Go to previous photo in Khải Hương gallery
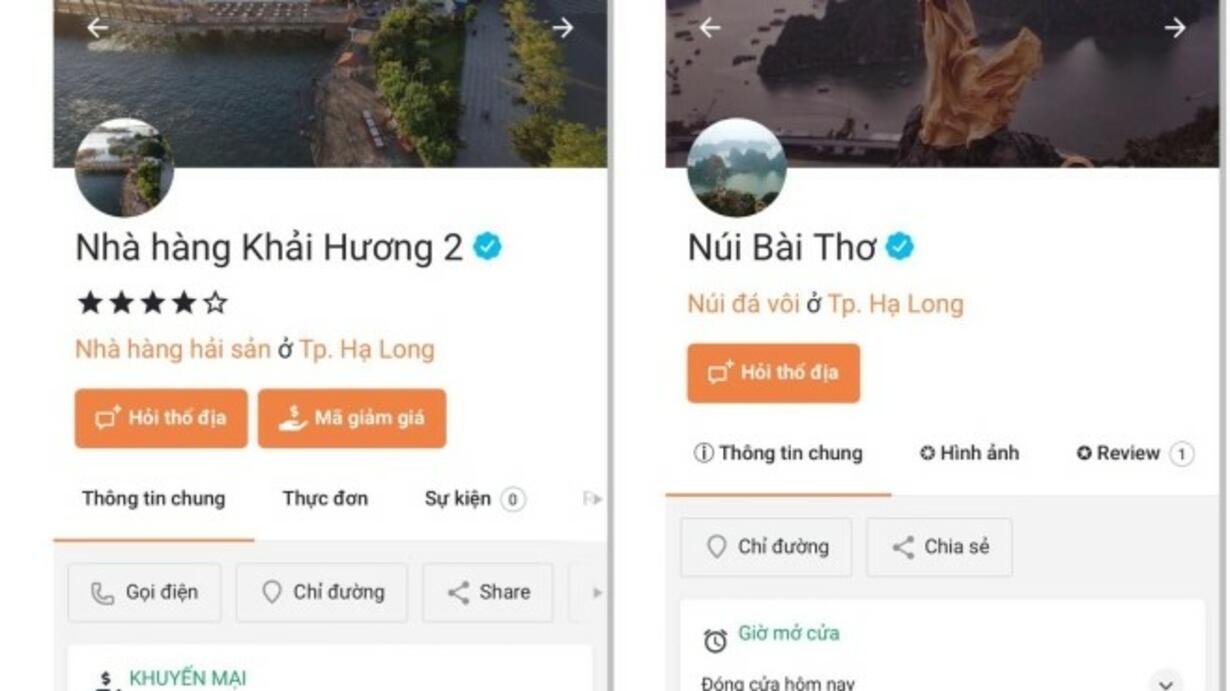 point(97,28)
